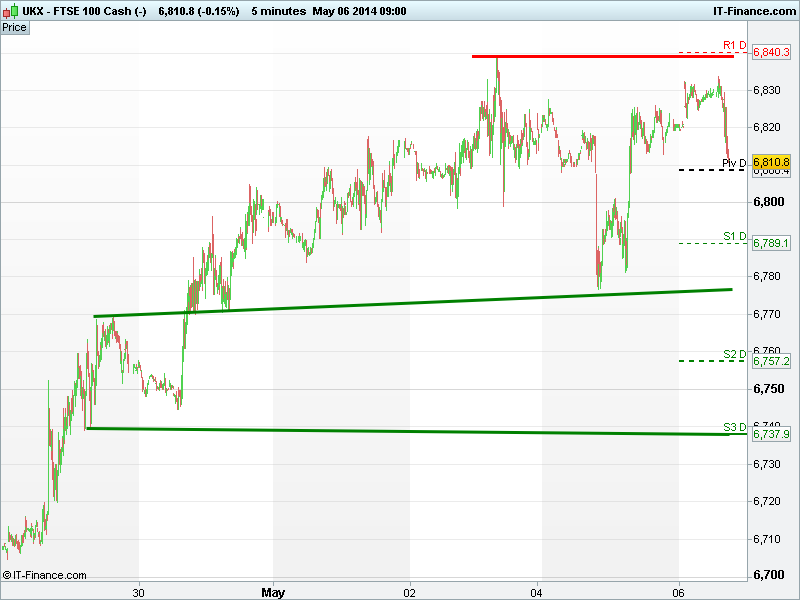
Task: Click the Price panel label
Action: 15,27
